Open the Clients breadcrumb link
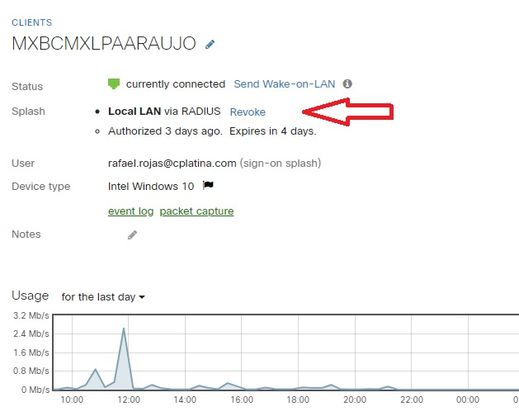The image size is (519, 417). [x=32, y=23]
